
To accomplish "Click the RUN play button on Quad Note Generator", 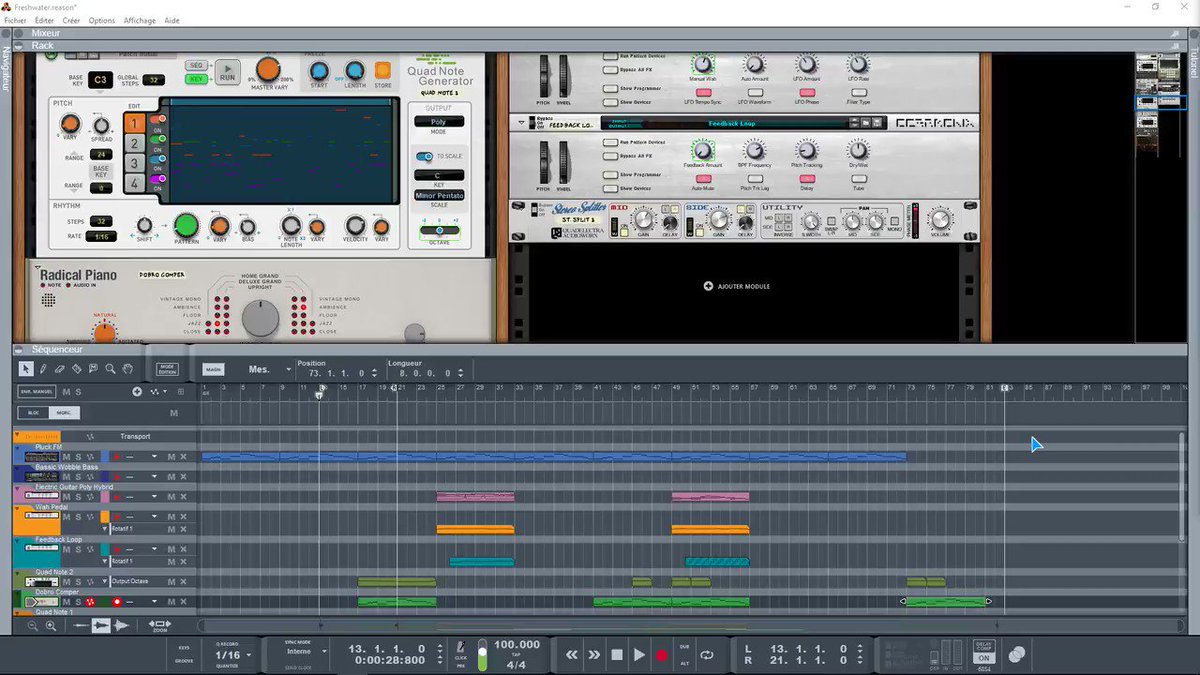I will coord(228,71).
